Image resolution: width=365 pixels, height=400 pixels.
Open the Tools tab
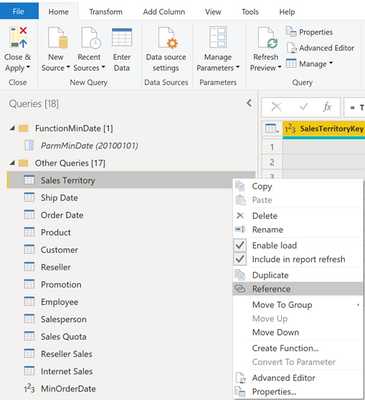point(250,12)
